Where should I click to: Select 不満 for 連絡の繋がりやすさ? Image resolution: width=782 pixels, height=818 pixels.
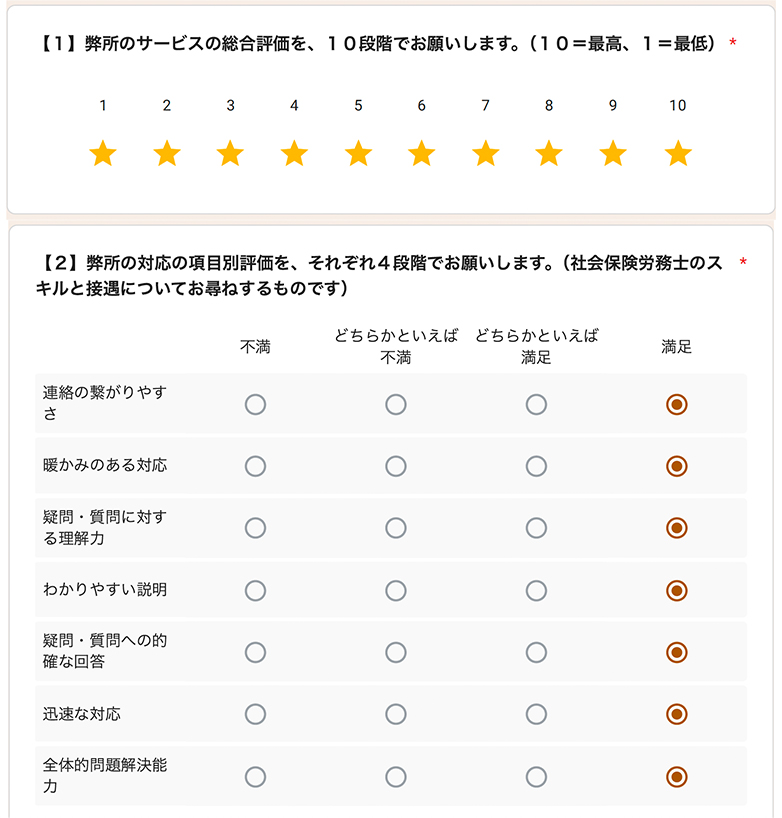255,405
